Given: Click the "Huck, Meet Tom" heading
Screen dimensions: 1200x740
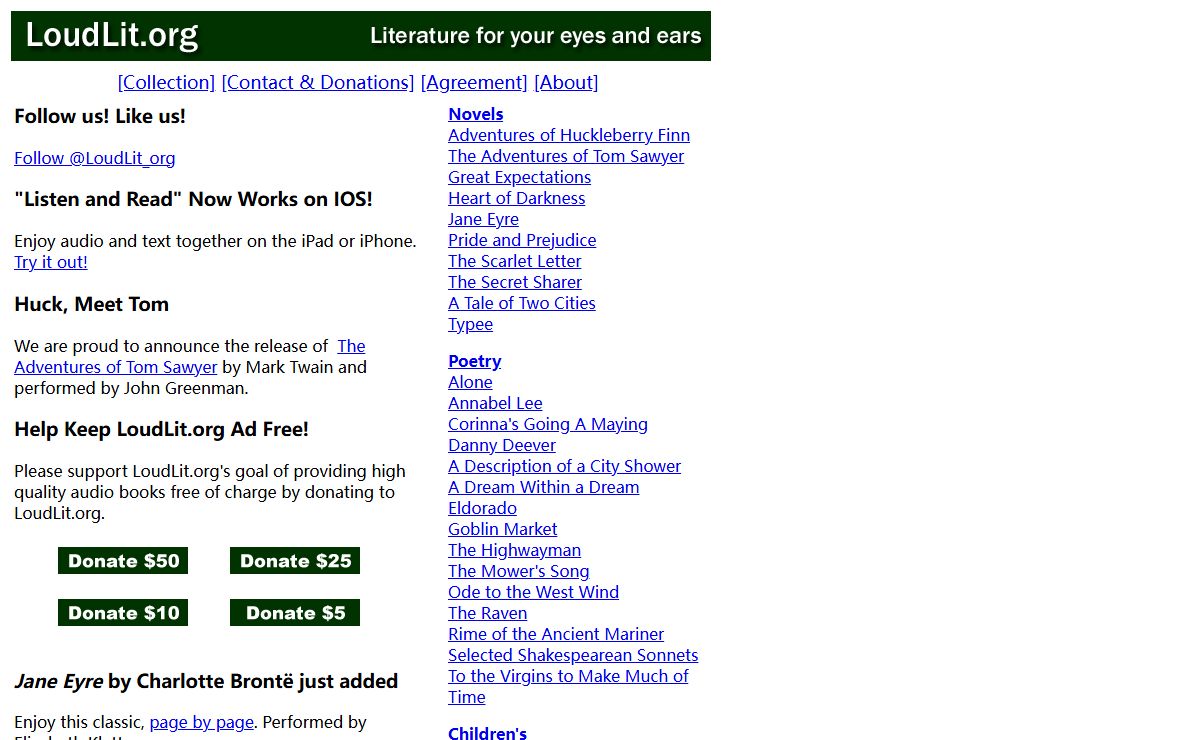Looking at the screenshot, I should [x=92, y=304].
